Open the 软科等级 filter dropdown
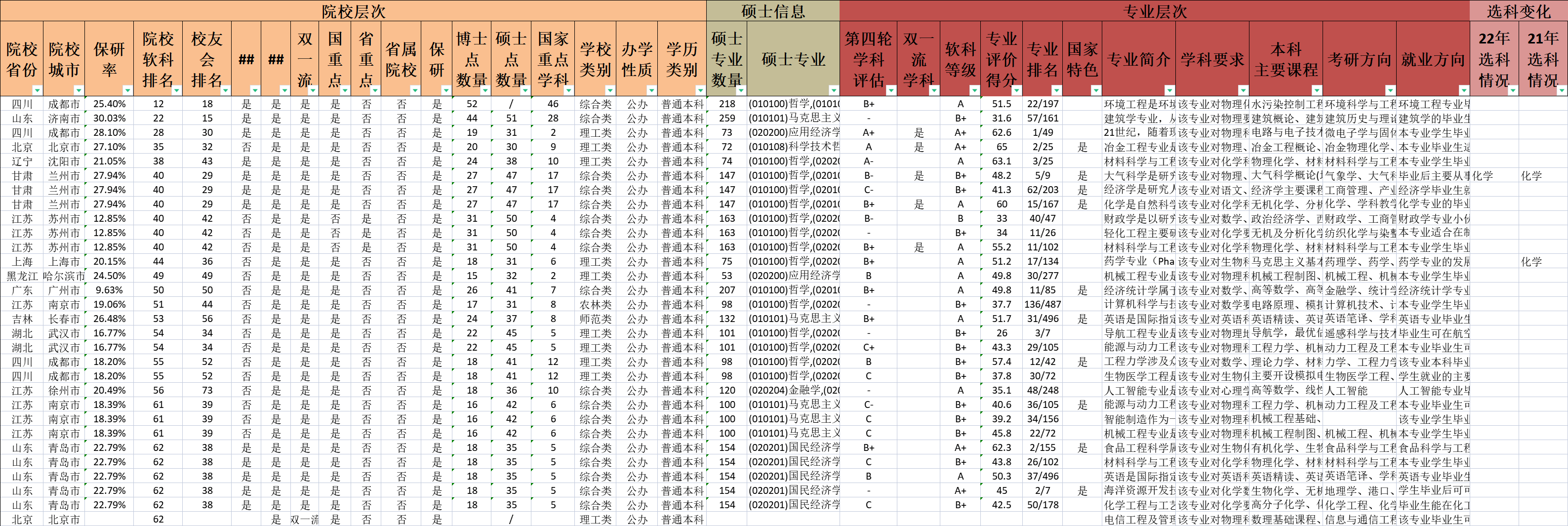The width and height of the screenshot is (1568, 526). (x=974, y=90)
